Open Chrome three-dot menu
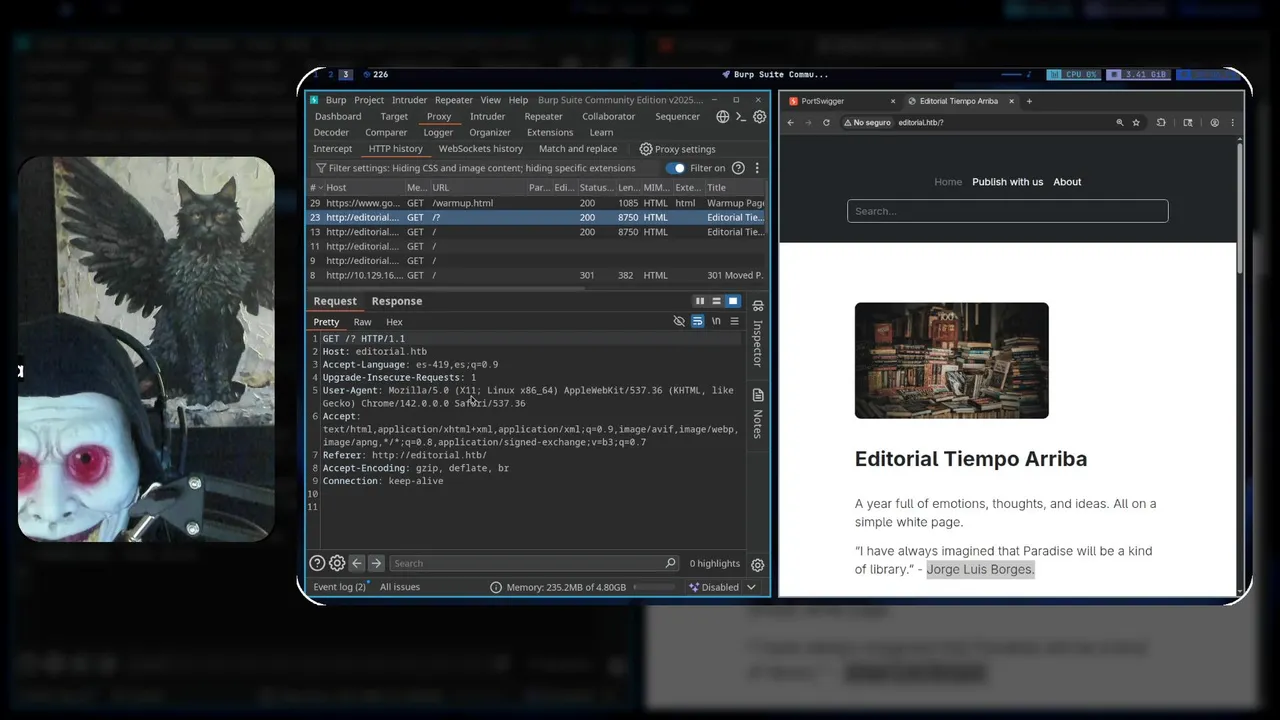Image resolution: width=1280 pixels, height=720 pixels. point(1233,122)
